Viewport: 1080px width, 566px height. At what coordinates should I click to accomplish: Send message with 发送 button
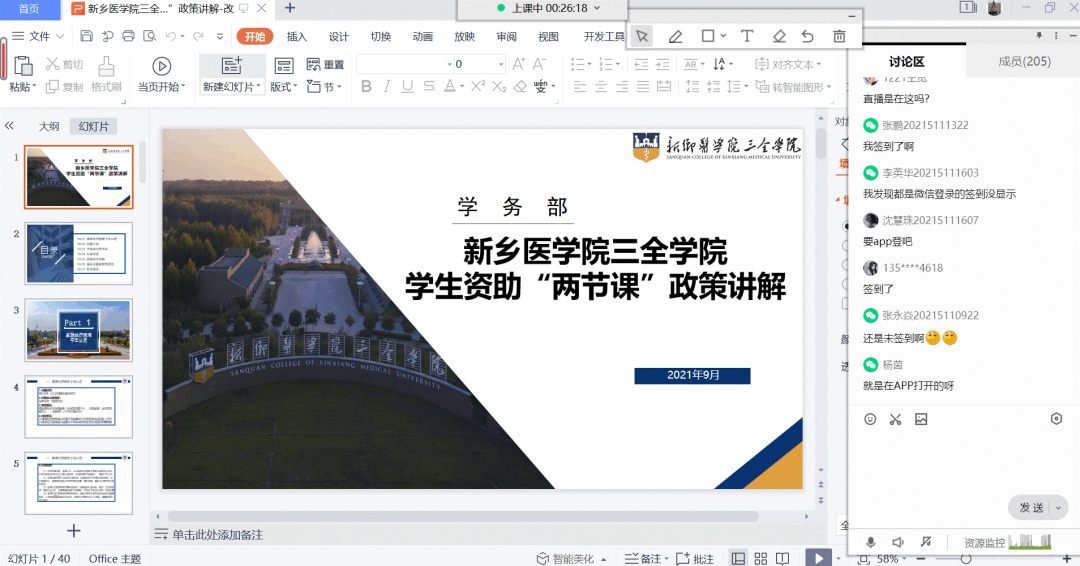1031,508
